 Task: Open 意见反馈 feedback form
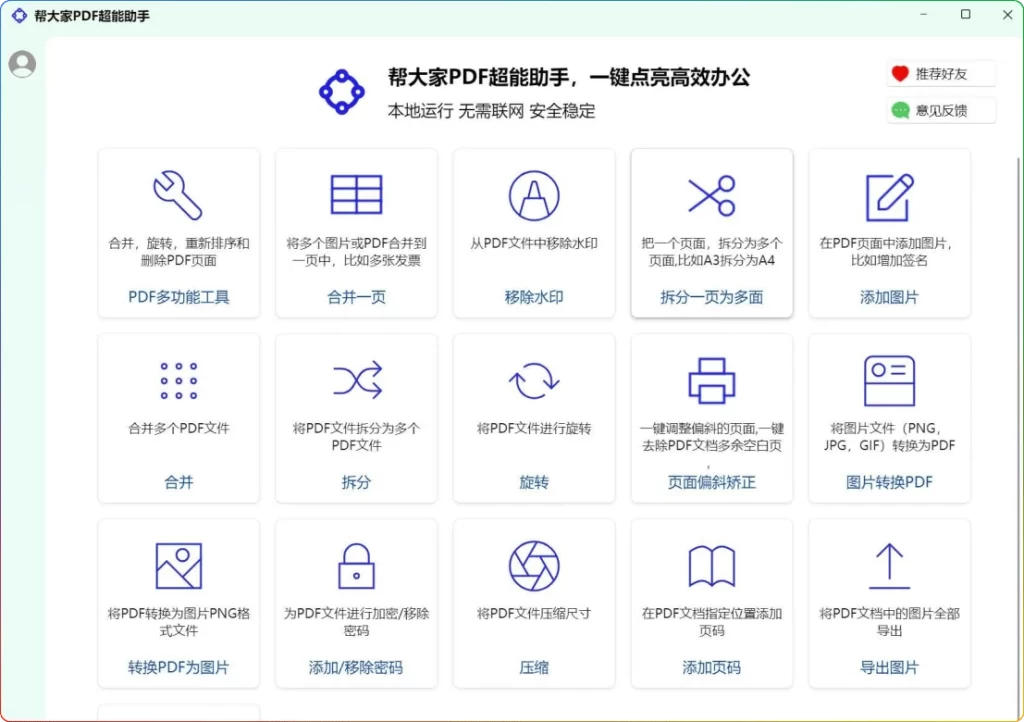tap(940, 110)
